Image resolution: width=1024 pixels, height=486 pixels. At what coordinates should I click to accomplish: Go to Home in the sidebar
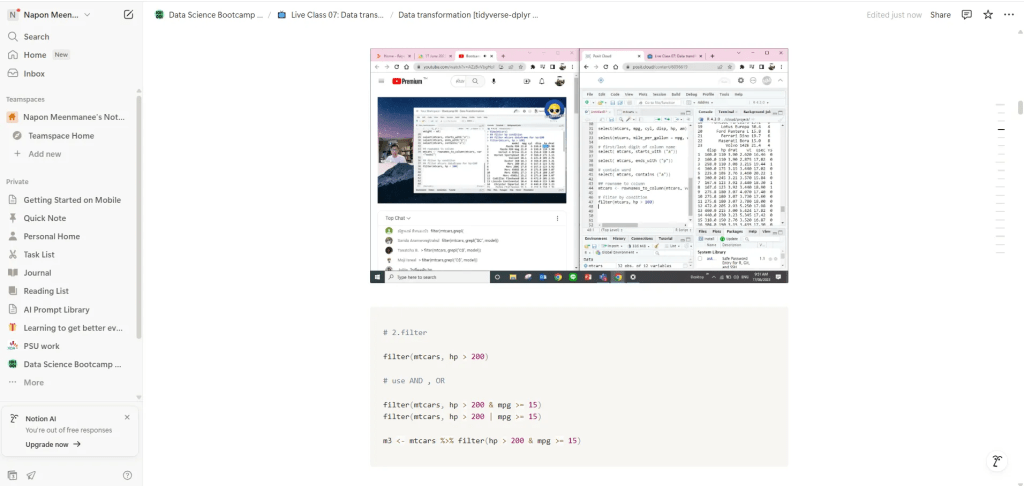click(x=35, y=55)
